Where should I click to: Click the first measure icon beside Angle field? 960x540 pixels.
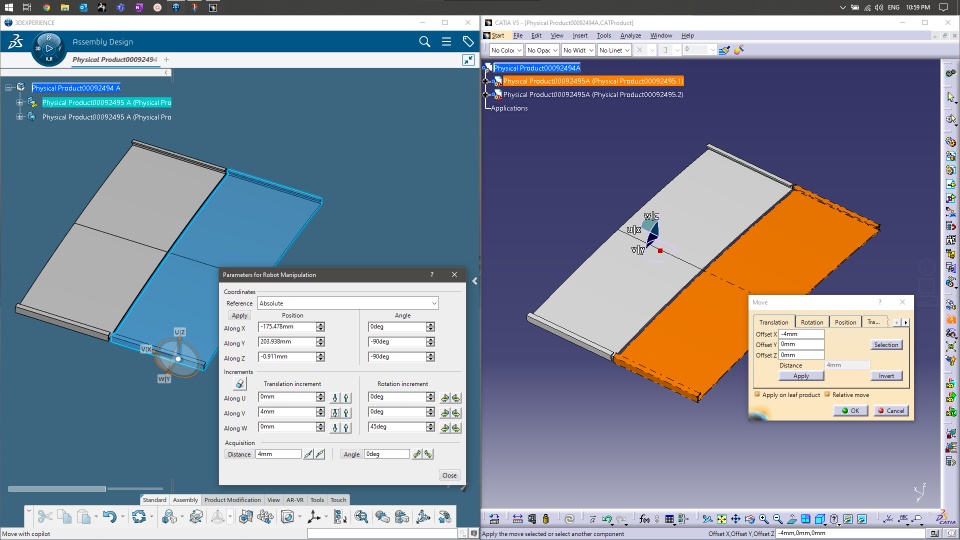(x=418, y=454)
